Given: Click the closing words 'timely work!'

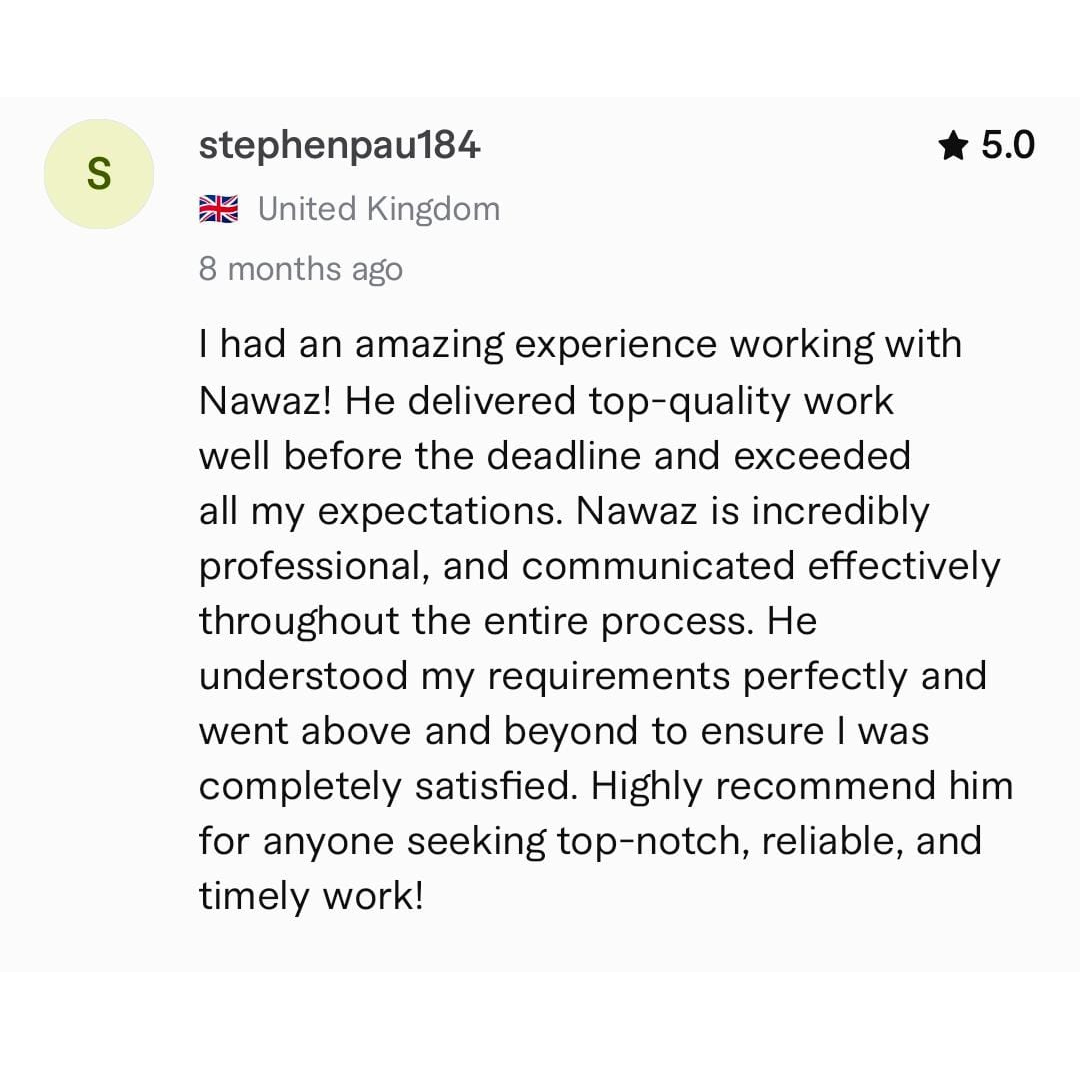Looking at the screenshot, I should 311,897.
